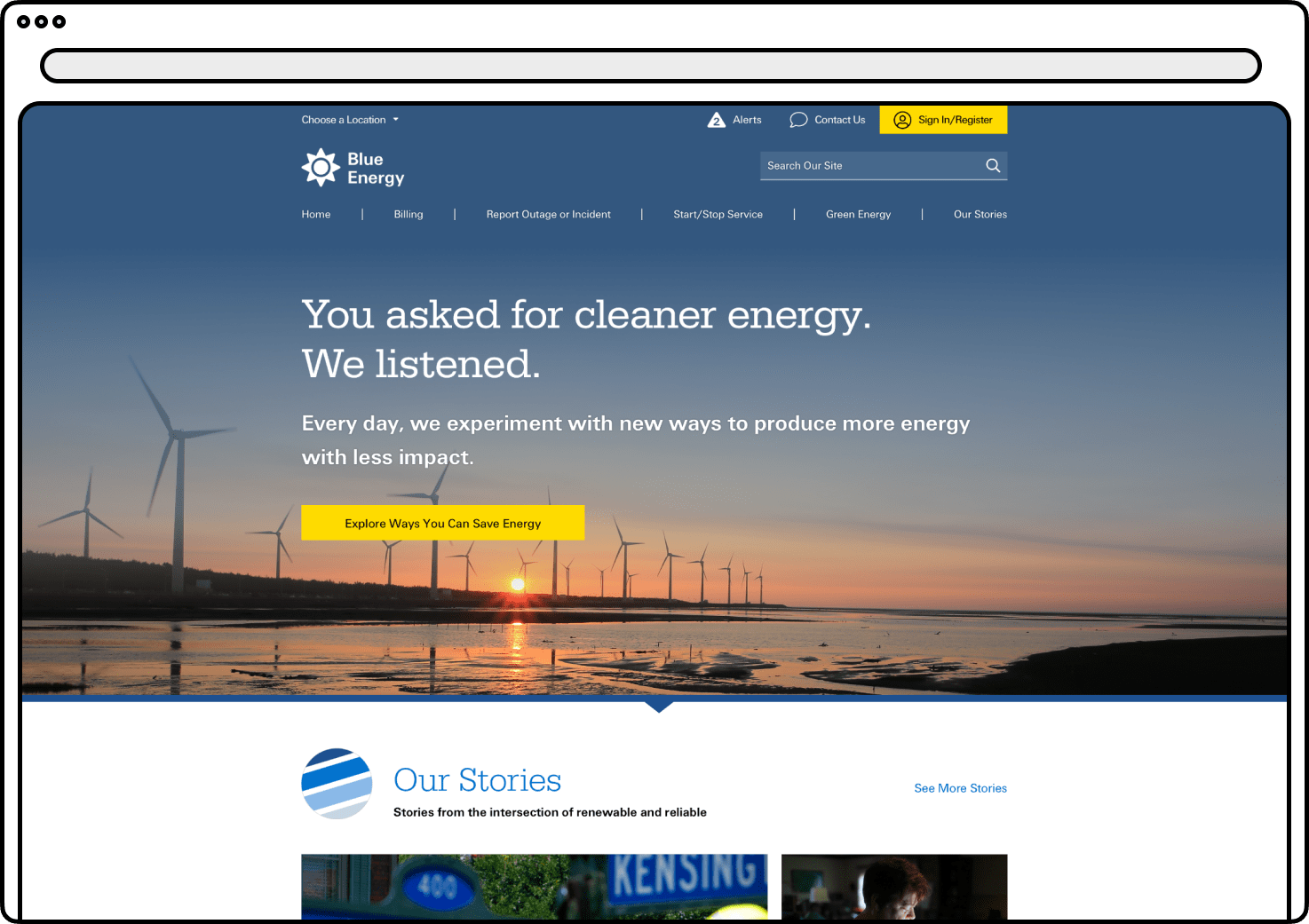This screenshot has height=924, width=1309.
Task: Click the blue down-arrow page indicator
Action: (659, 706)
